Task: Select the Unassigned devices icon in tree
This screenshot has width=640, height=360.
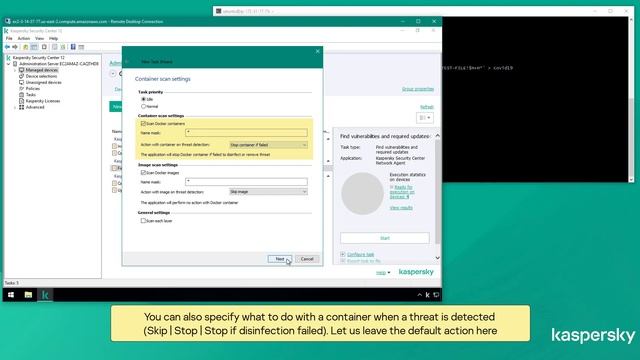Action: coord(22,82)
